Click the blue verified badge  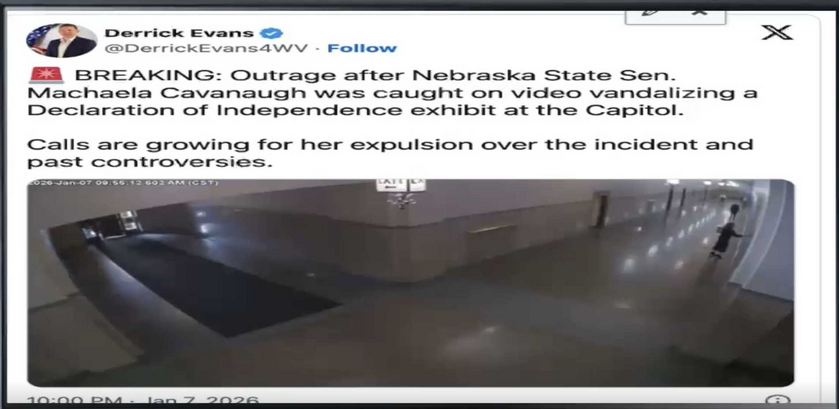tap(271, 33)
